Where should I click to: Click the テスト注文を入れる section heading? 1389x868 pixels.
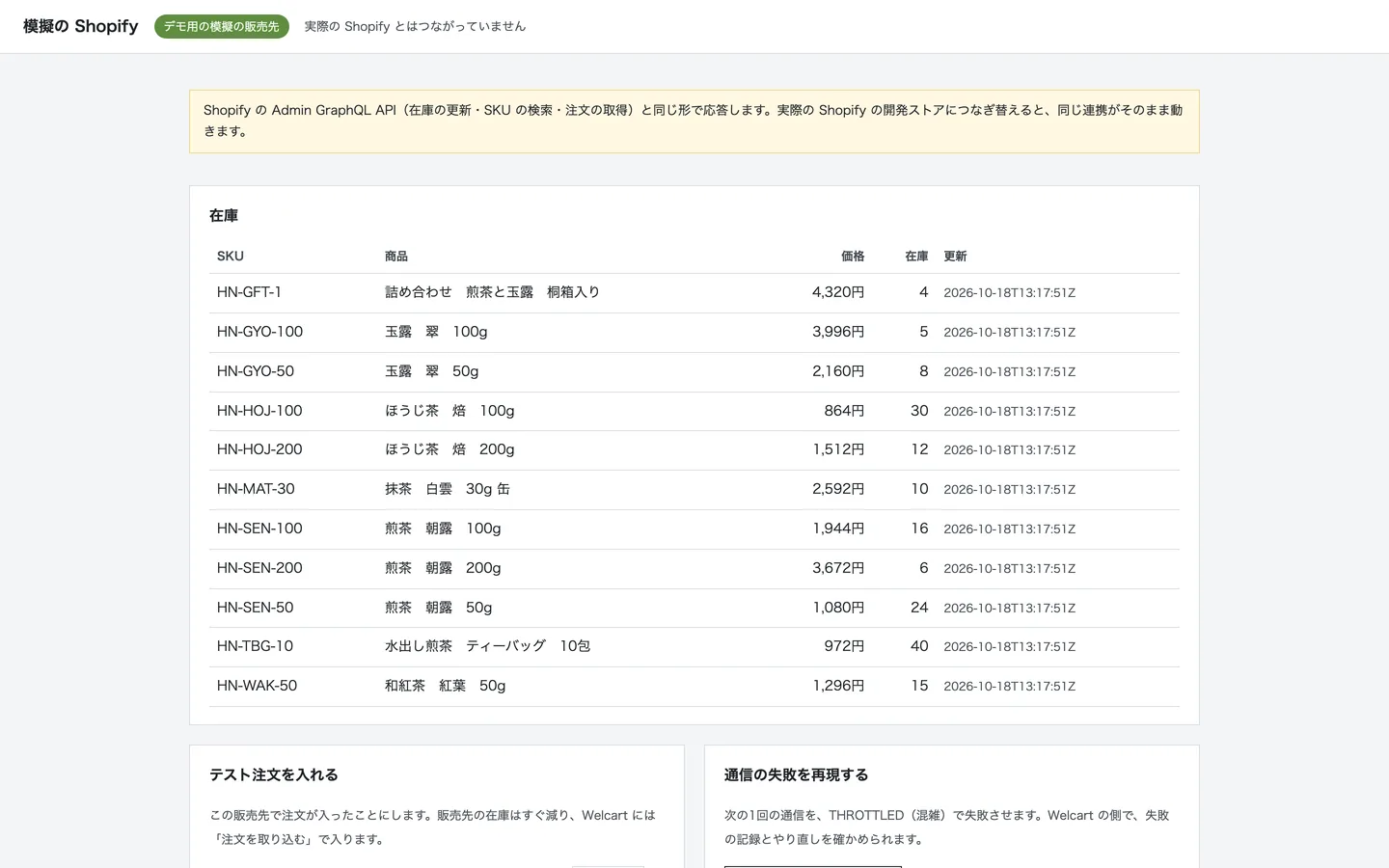pos(274,775)
